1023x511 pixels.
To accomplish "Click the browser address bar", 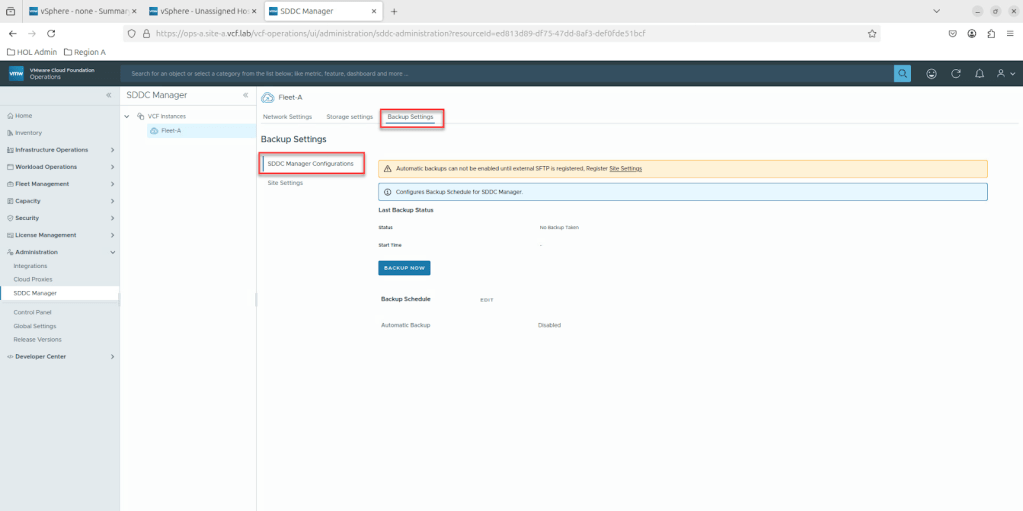I will click(x=501, y=33).
